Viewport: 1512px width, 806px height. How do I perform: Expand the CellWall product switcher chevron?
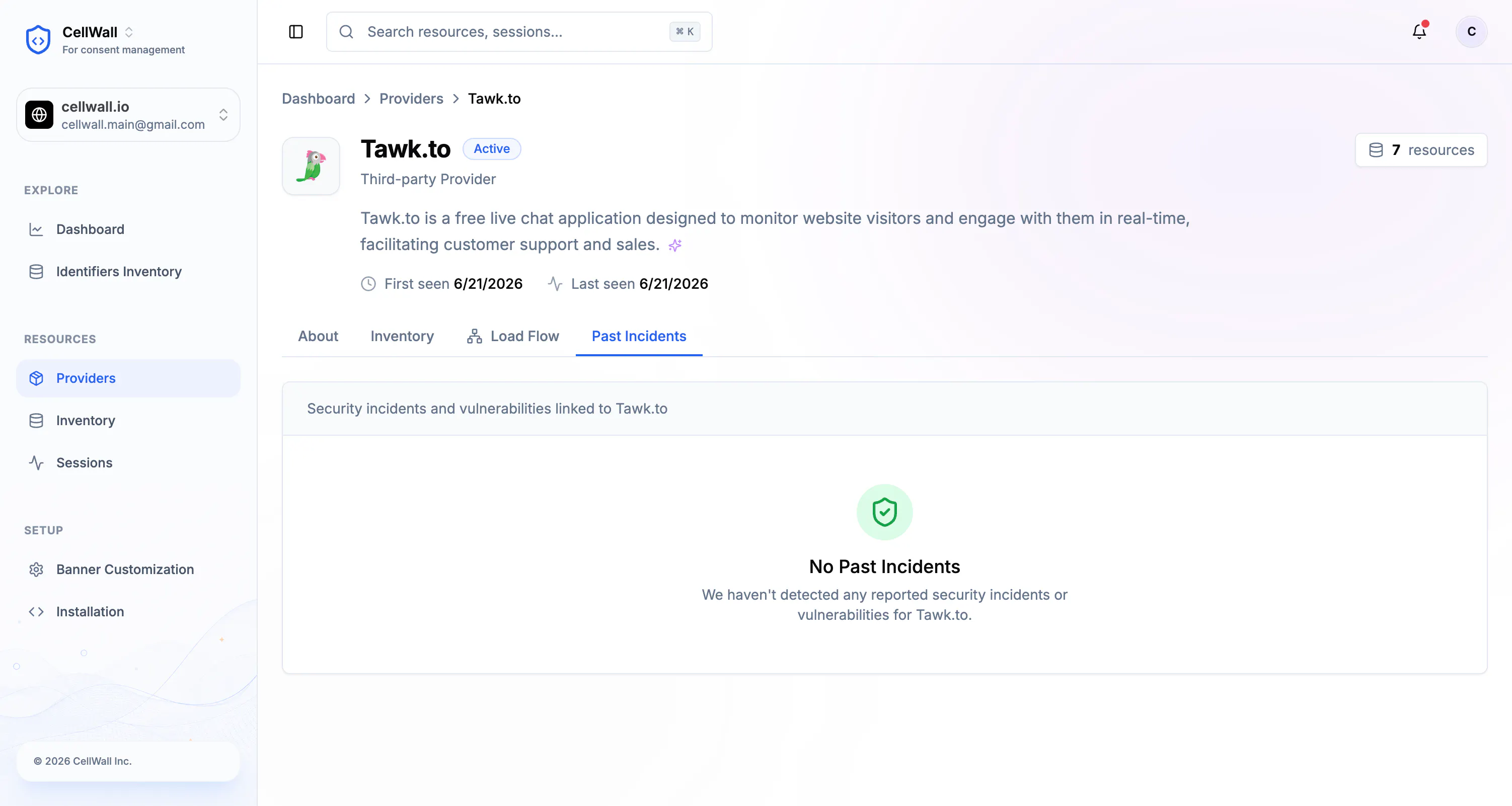pos(129,32)
